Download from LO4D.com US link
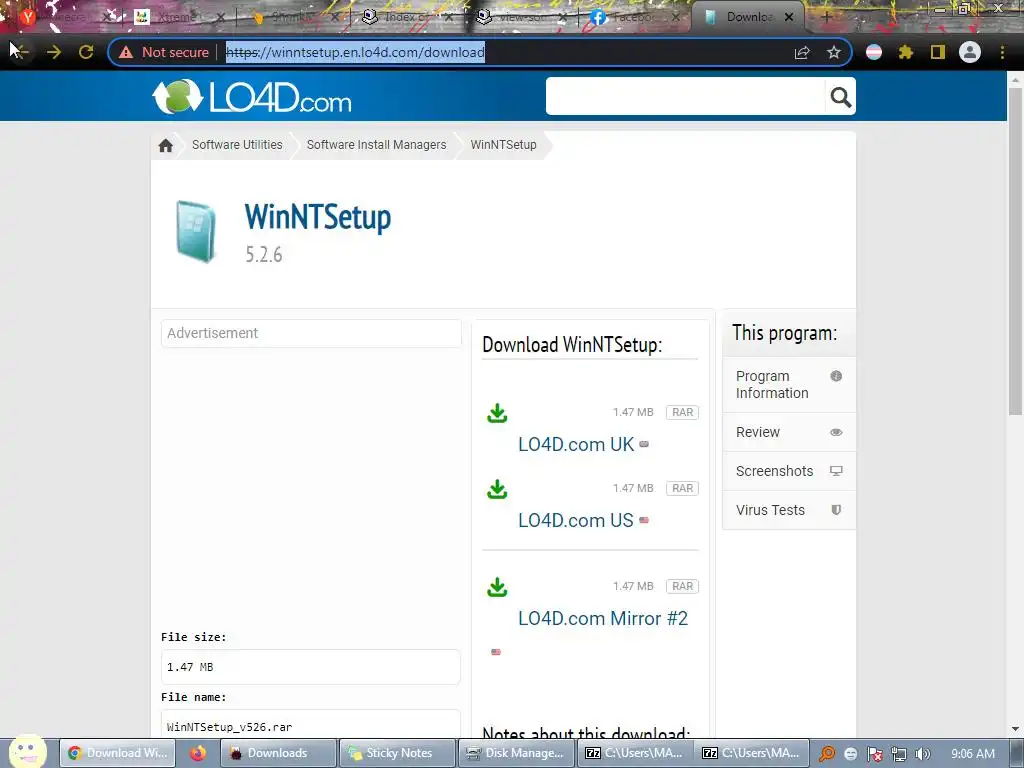This screenshot has height=768, width=1024. click(575, 520)
